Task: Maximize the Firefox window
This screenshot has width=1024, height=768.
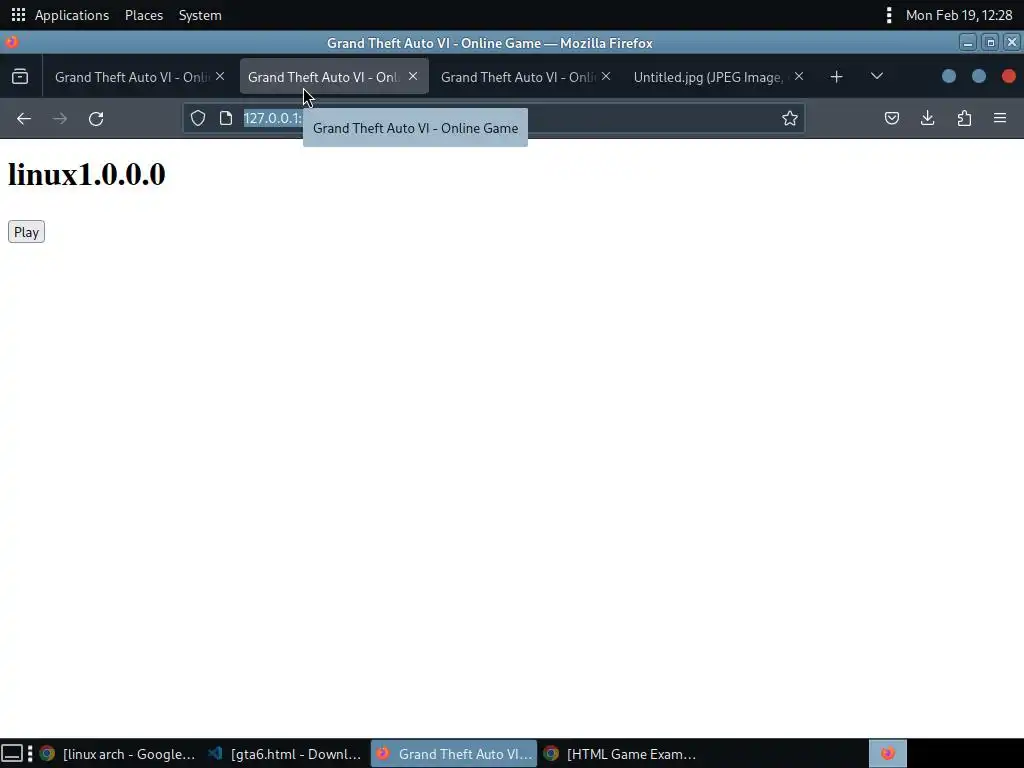Action: (990, 42)
